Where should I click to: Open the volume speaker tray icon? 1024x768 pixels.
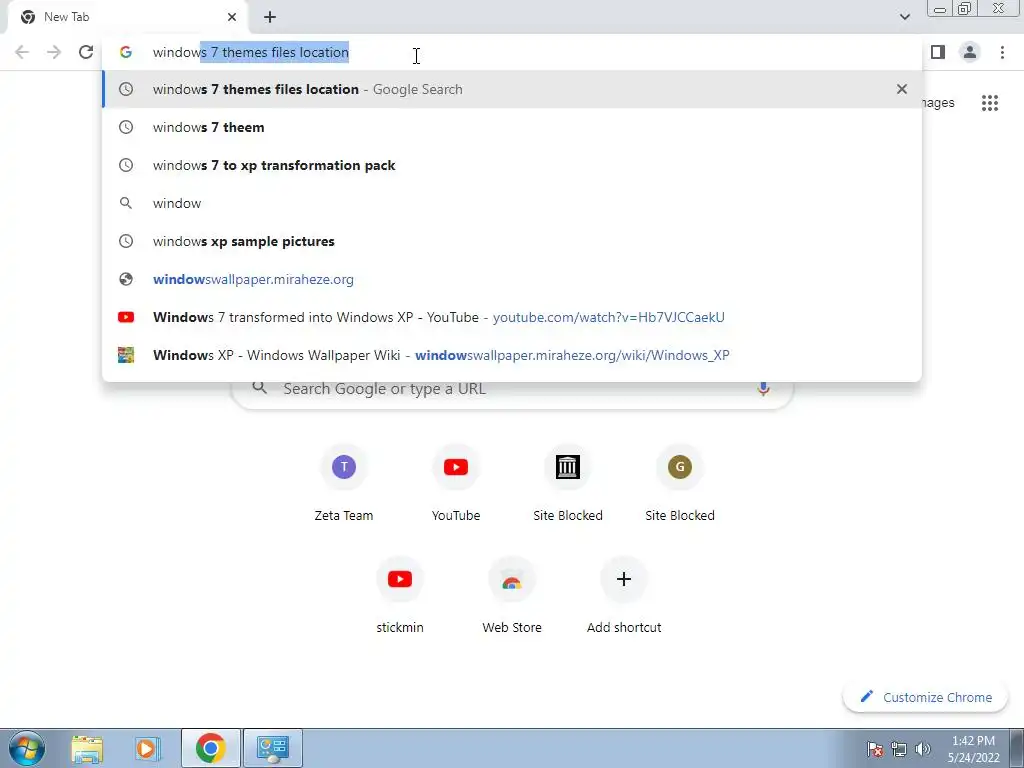click(923, 749)
